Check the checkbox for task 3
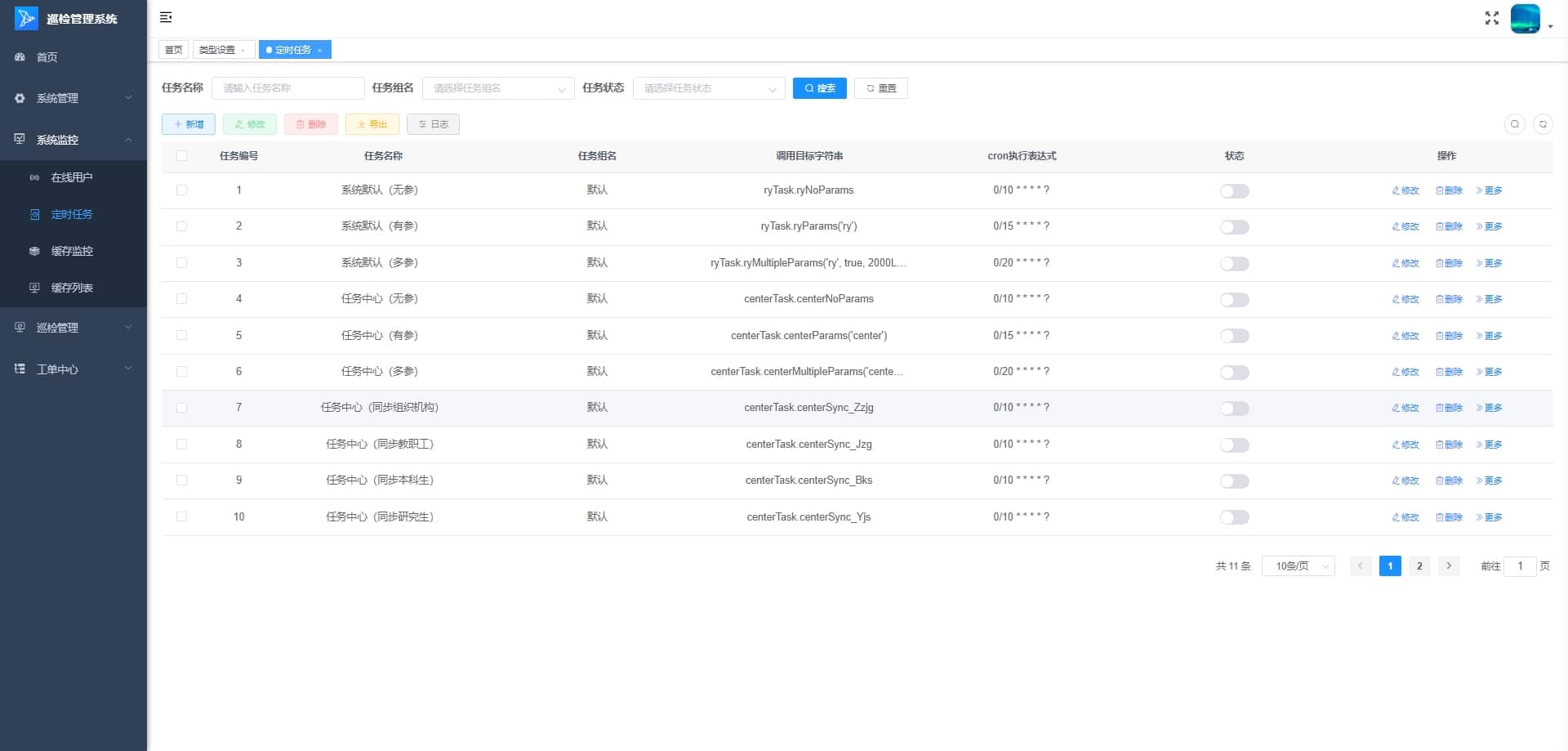 coord(181,263)
